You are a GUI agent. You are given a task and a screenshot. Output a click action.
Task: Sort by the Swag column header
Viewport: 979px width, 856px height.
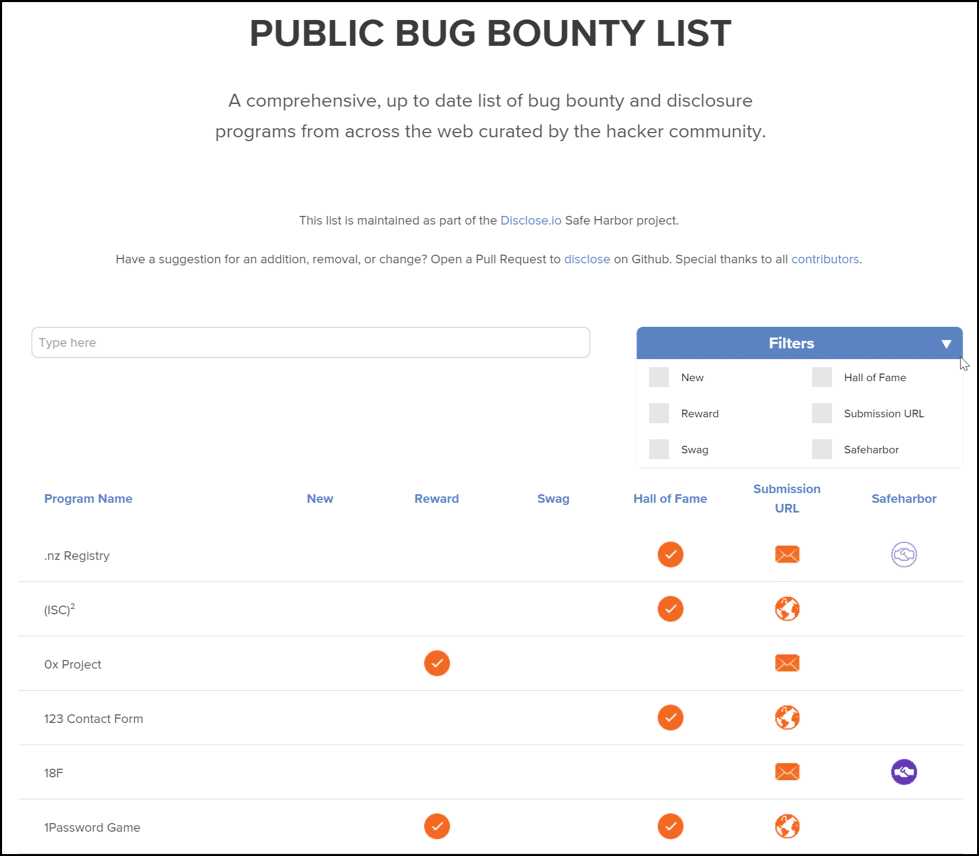click(x=553, y=498)
